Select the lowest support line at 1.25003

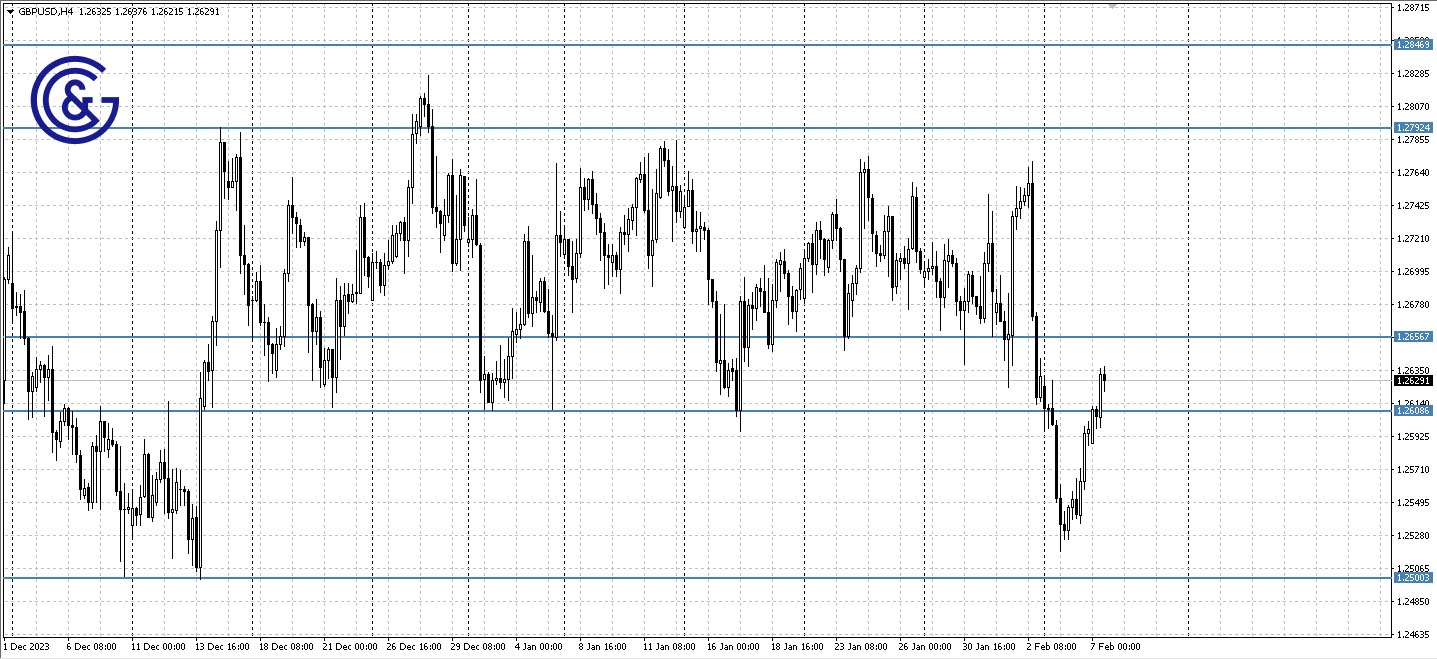click(x=700, y=578)
